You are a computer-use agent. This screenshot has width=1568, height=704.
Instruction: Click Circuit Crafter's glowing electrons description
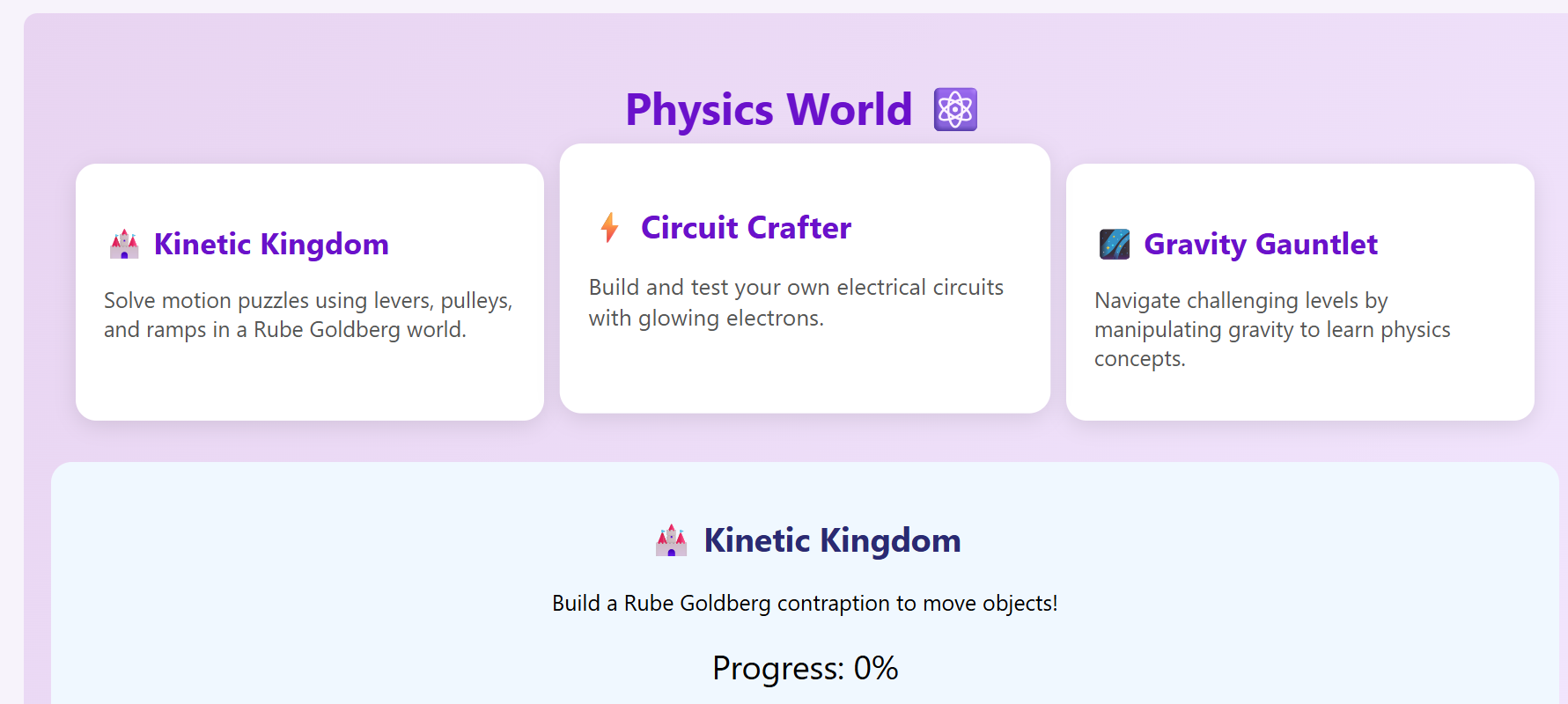point(796,303)
